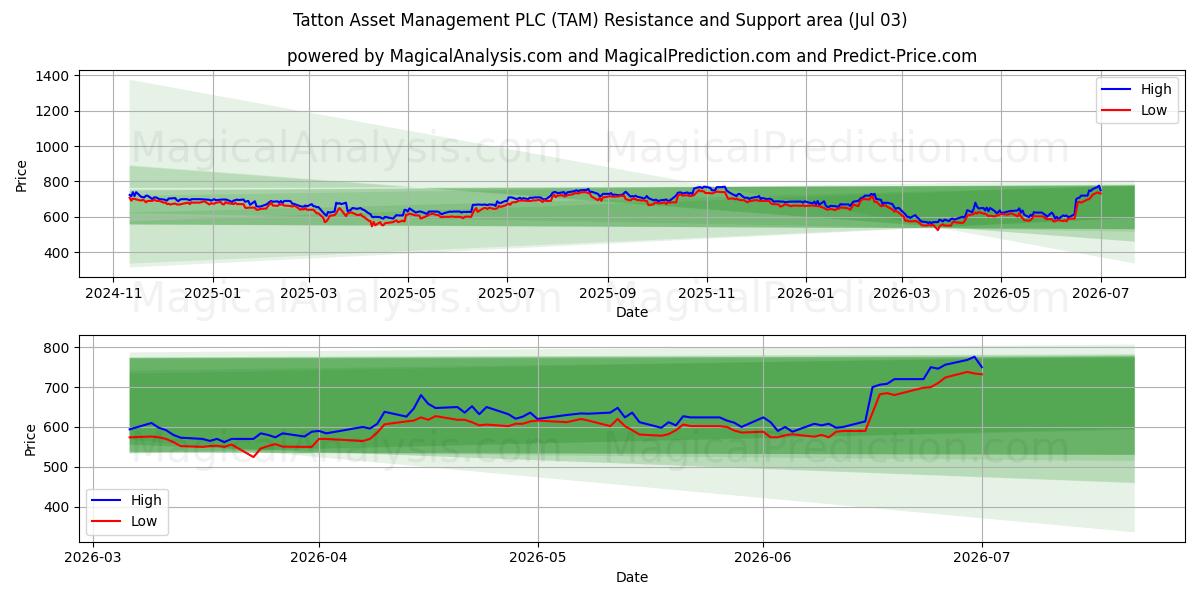Screen dimensions: 1200x600
Task: Click the 2026-04 tick on bottom chart
Action: tap(319, 559)
